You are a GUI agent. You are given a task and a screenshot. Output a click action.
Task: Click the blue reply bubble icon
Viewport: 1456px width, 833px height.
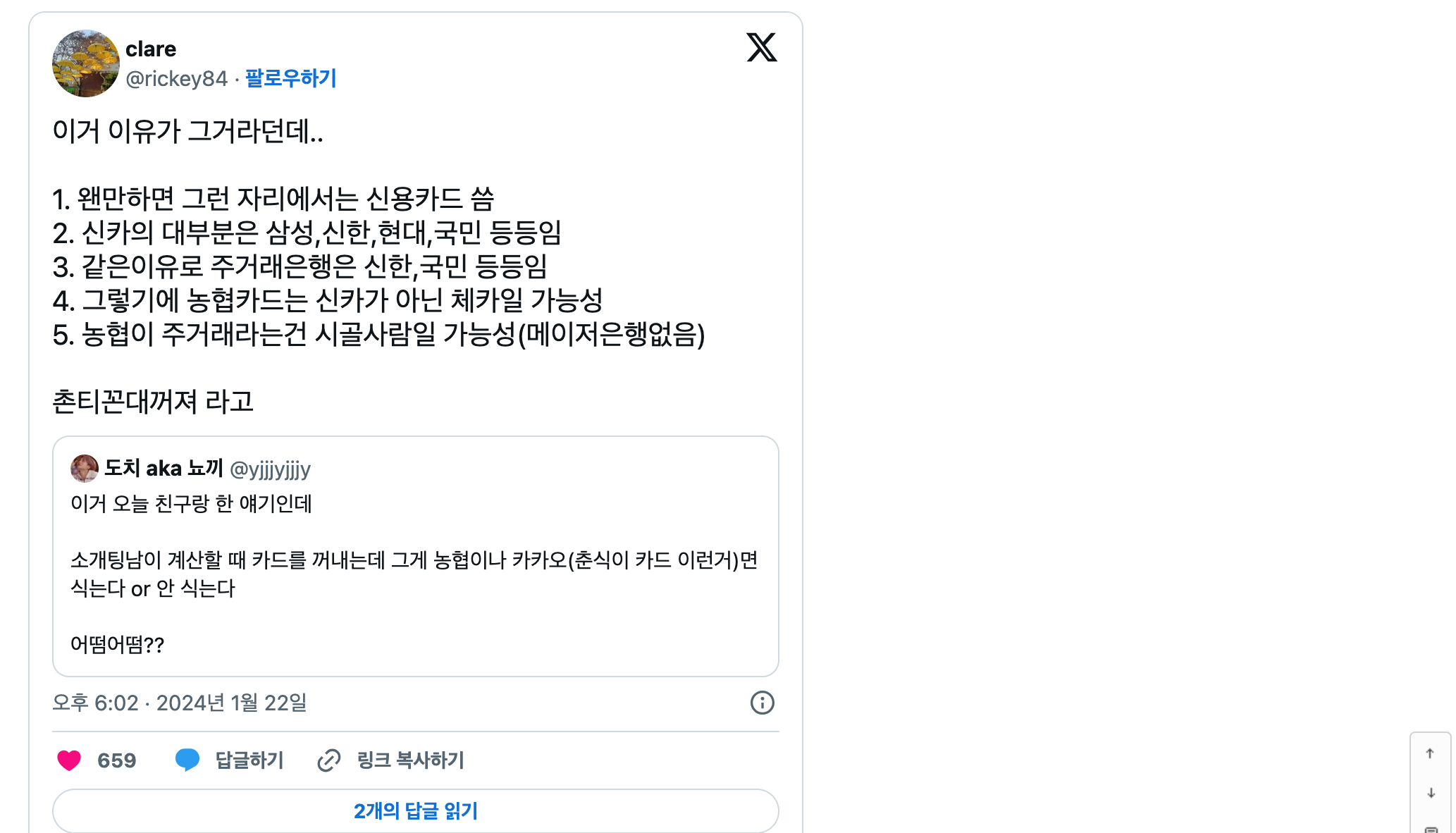187,760
